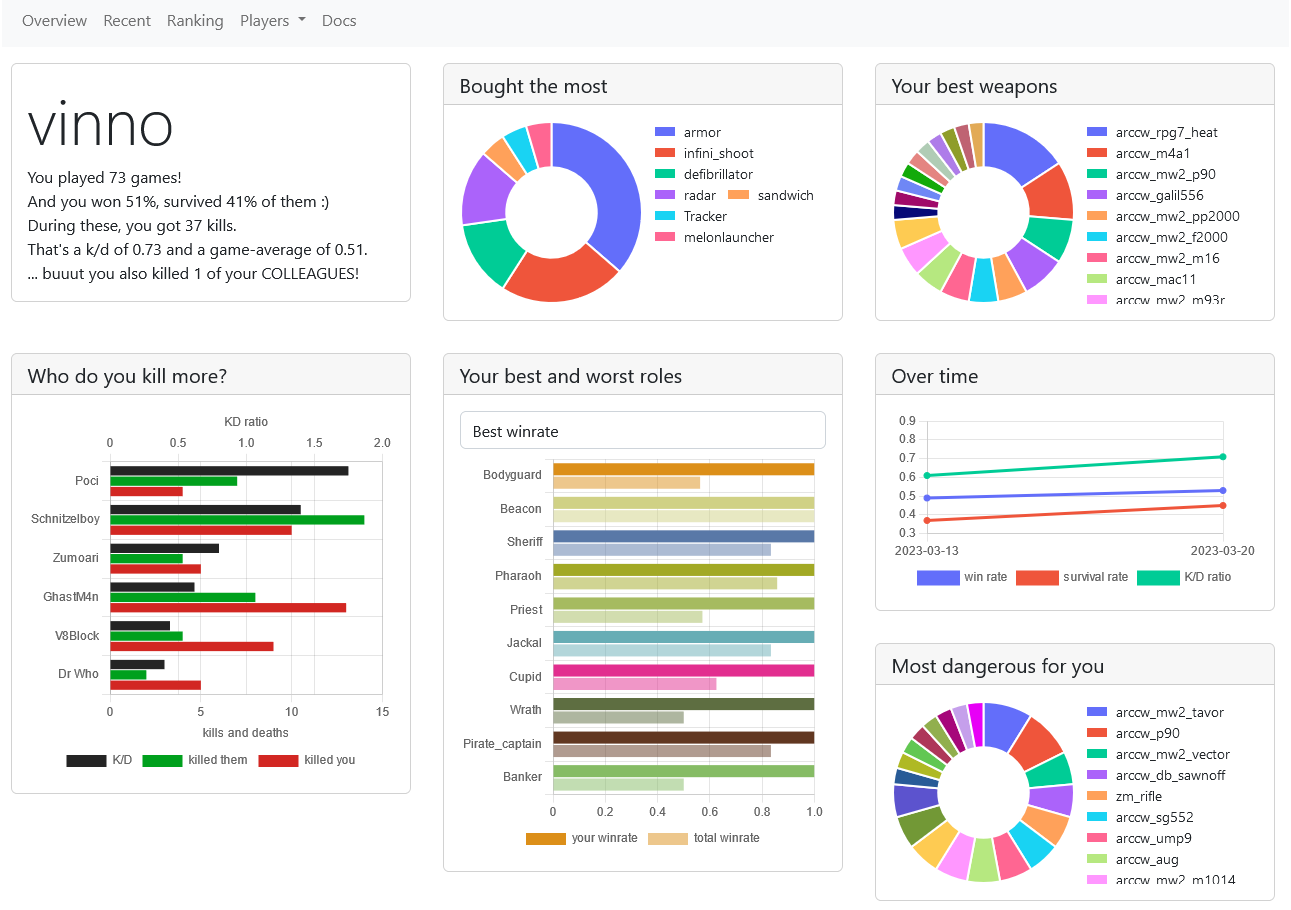Viewport: 1291px width, 910px height.
Task: Toggle killed you legend entry
Action: coord(307,761)
